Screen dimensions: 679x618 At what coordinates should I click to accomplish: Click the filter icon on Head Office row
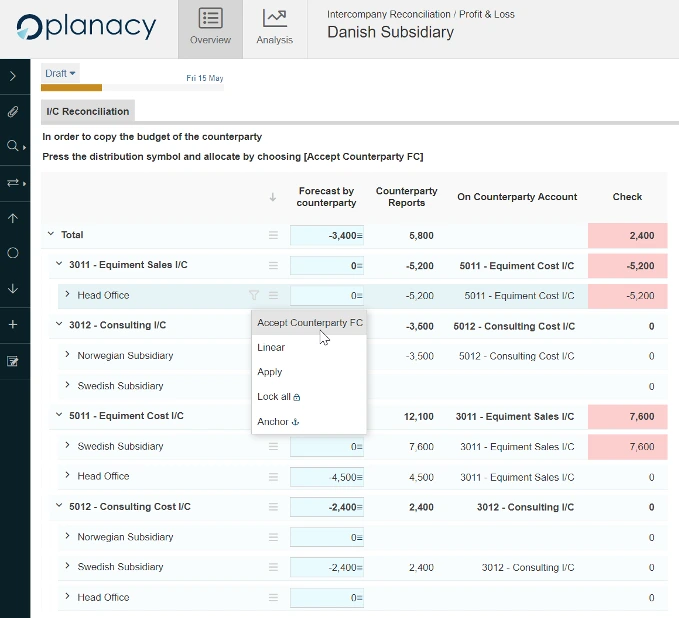254,295
